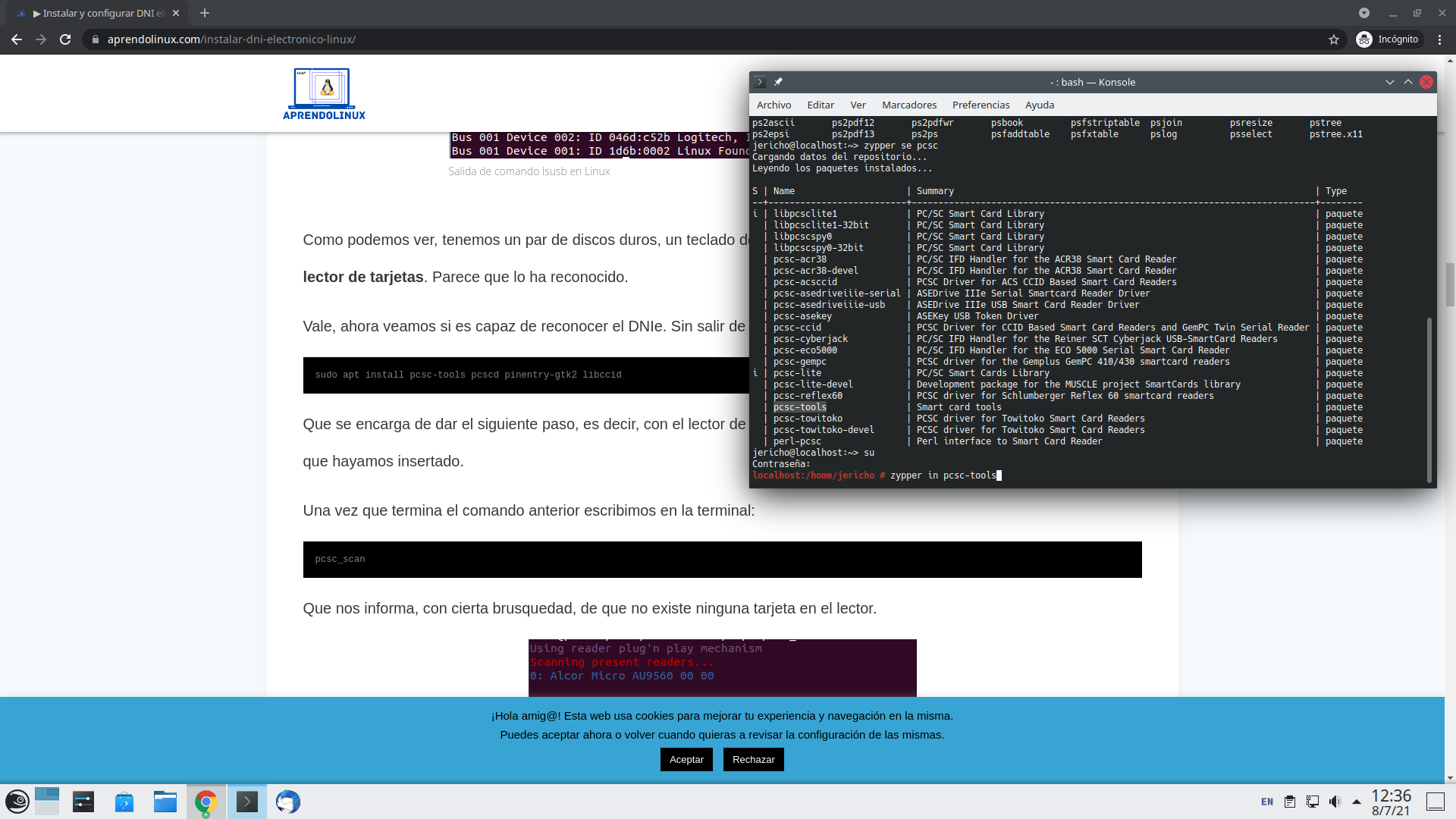Open the Dolphin file manager icon
Screen dimensions: 1456x819
click(165, 802)
